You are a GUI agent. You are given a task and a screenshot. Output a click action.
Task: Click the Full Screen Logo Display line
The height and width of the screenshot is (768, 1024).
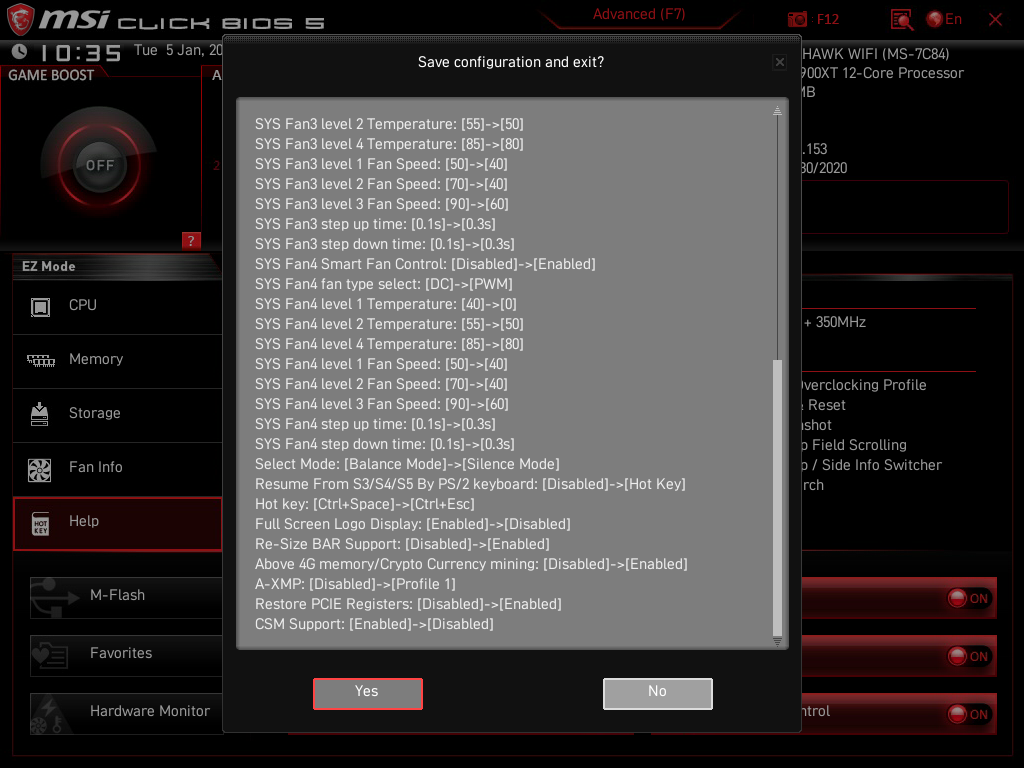click(413, 524)
